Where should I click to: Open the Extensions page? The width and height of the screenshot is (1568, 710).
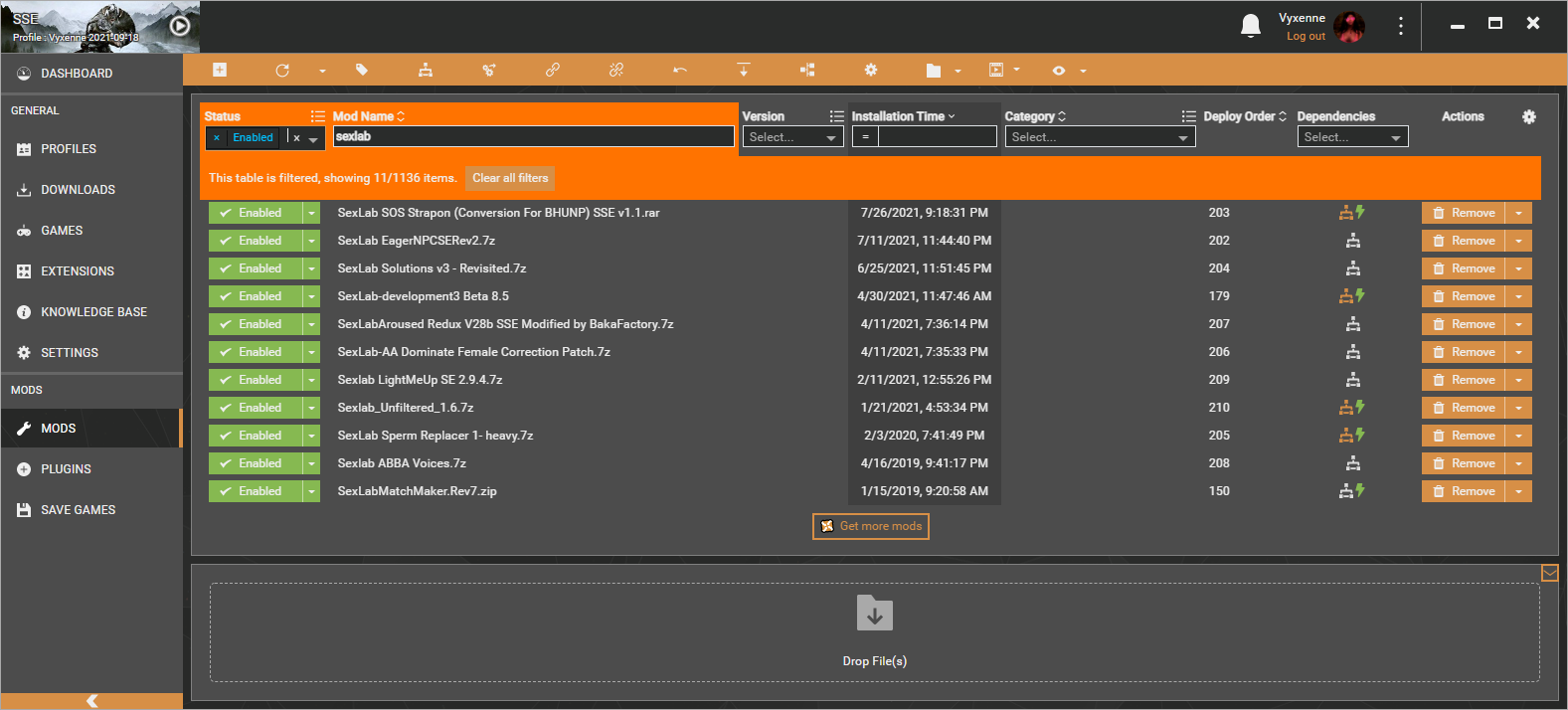[91, 271]
